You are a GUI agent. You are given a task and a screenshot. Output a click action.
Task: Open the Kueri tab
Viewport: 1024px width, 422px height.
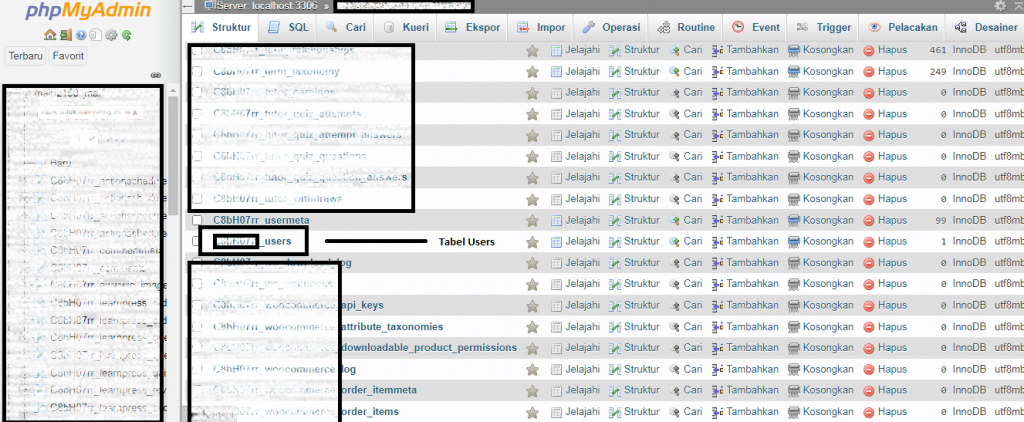pyautogui.click(x=406, y=28)
